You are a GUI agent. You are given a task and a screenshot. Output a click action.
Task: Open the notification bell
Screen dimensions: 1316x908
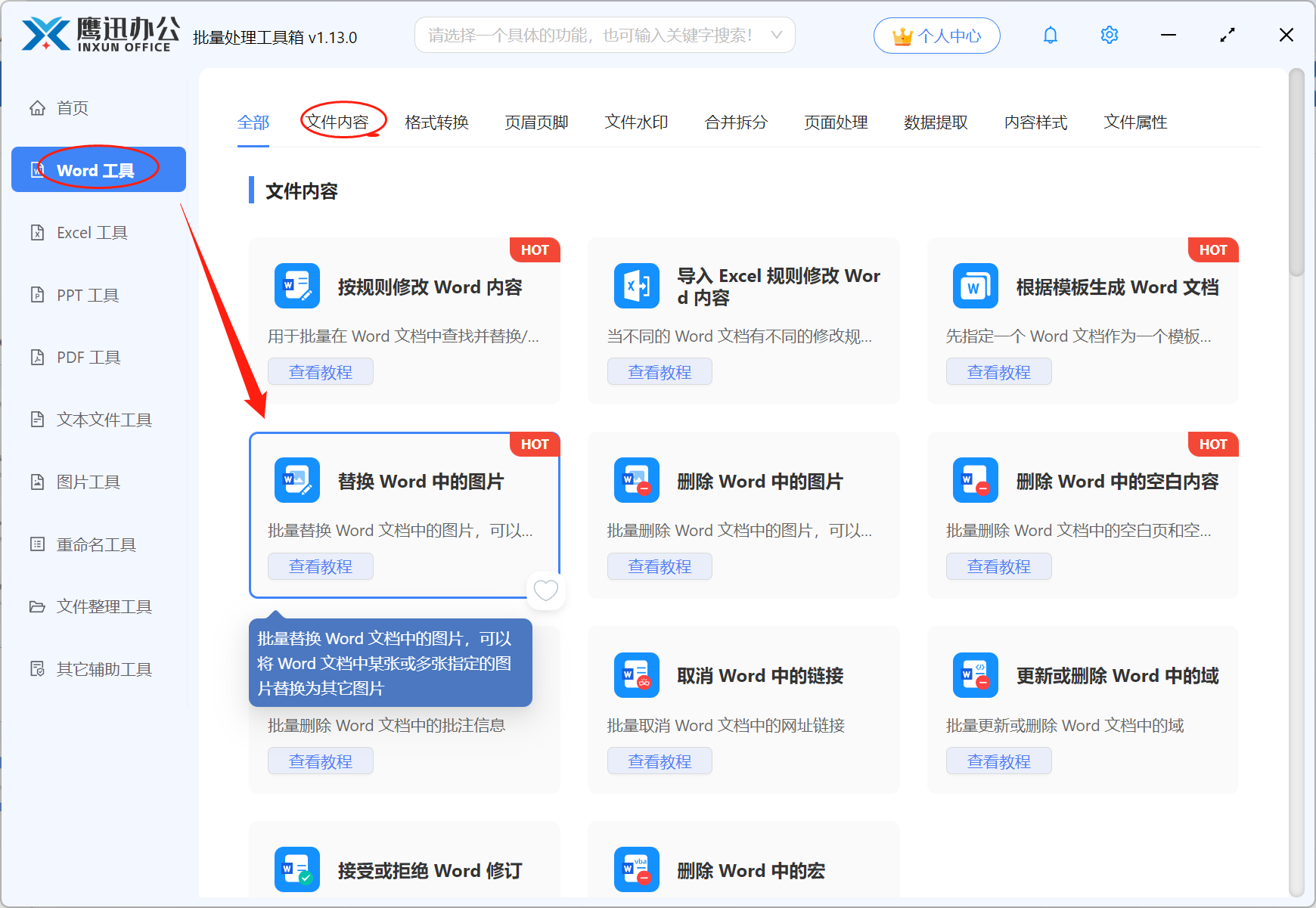pyautogui.click(x=1050, y=34)
